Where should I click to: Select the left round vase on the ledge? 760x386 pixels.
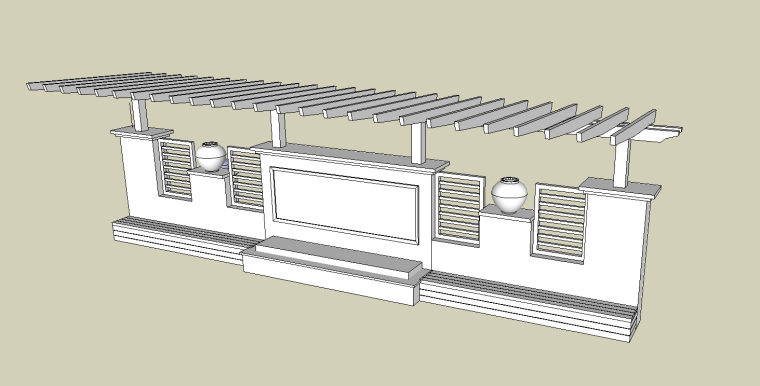click(x=210, y=156)
